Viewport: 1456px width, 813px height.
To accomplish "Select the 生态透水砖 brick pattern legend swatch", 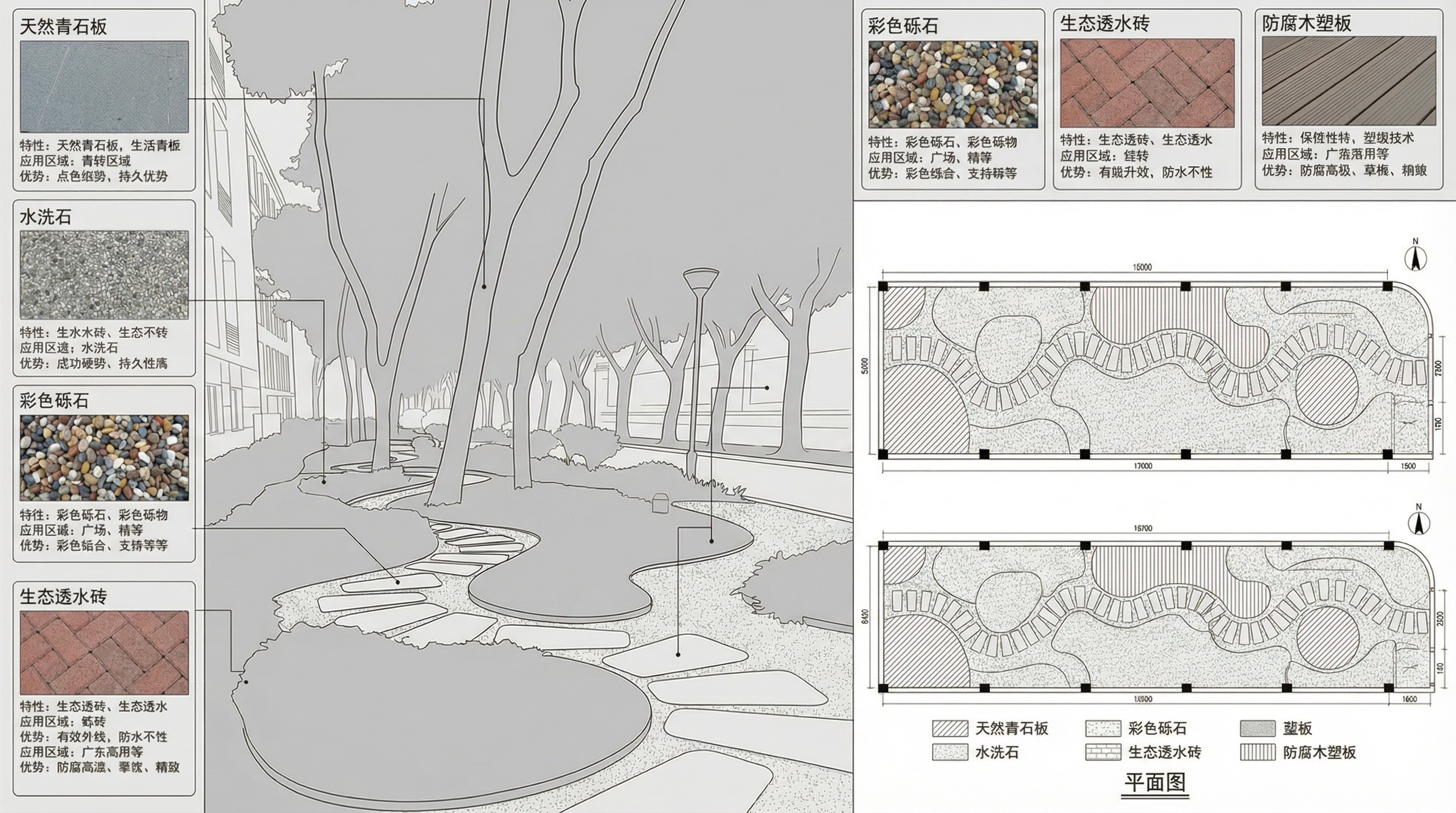I will [1103, 752].
